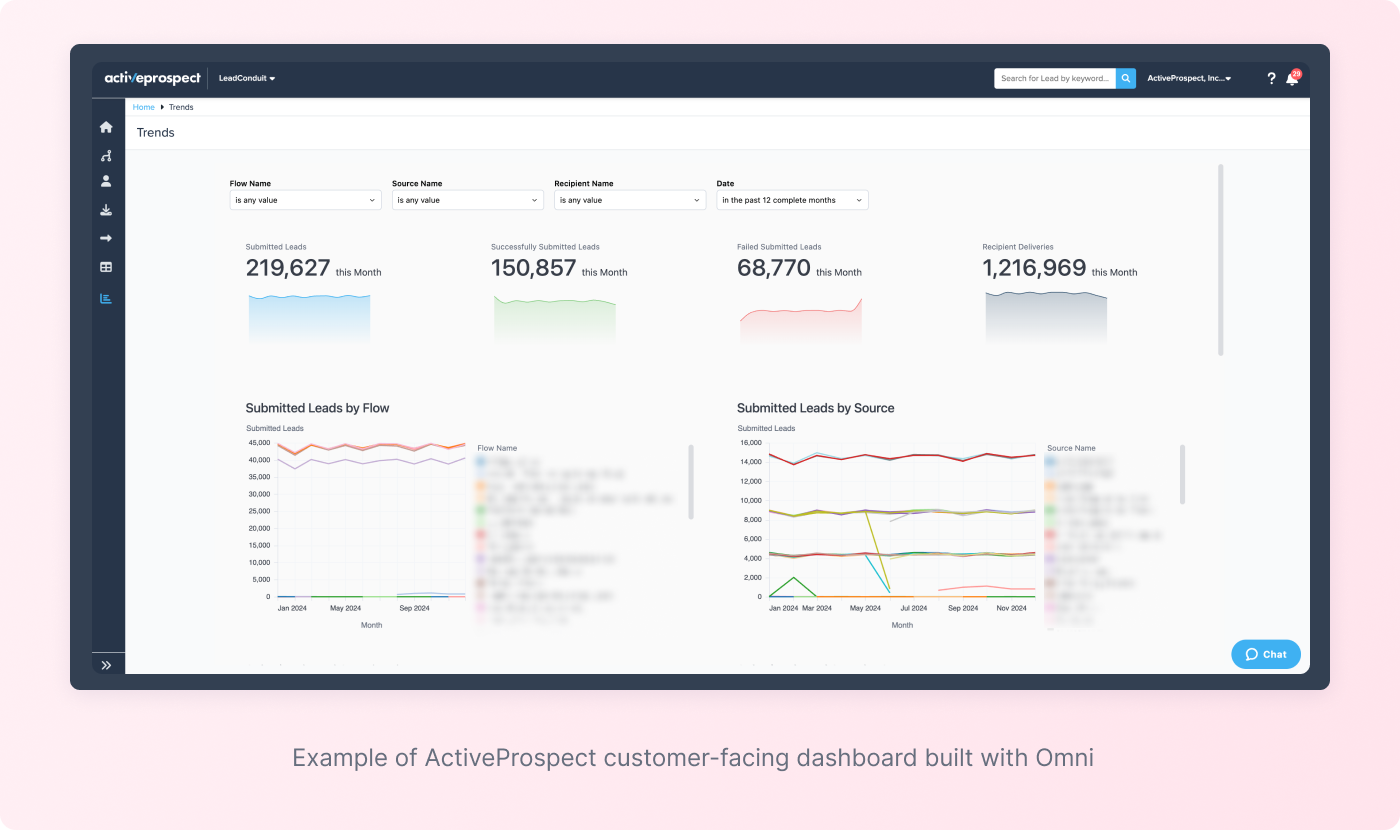The width and height of the screenshot is (1400, 830).
Task: Select the highlighted Trends chart icon
Action: coord(106,297)
